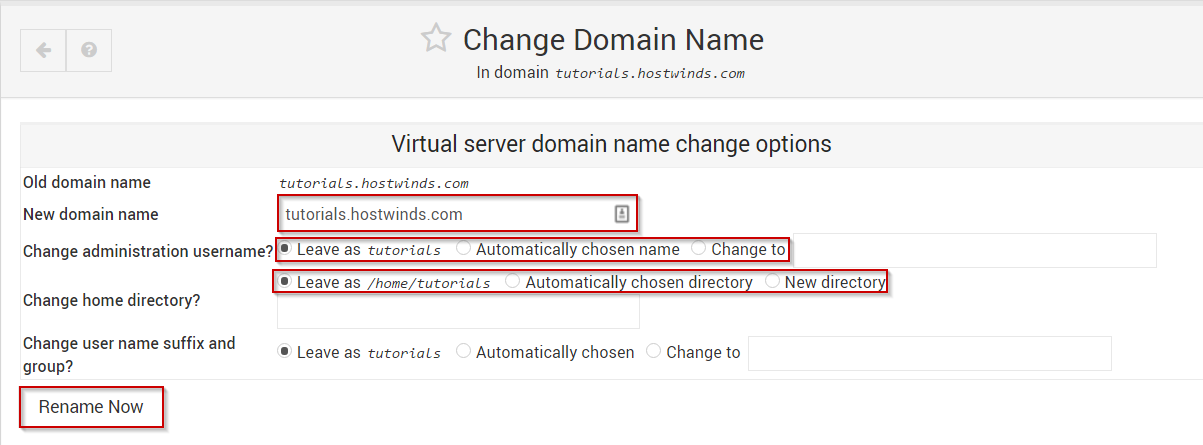The height and width of the screenshot is (445, 1203).
Task: Click the Old domain name label
Action: [x=87, y=182]
